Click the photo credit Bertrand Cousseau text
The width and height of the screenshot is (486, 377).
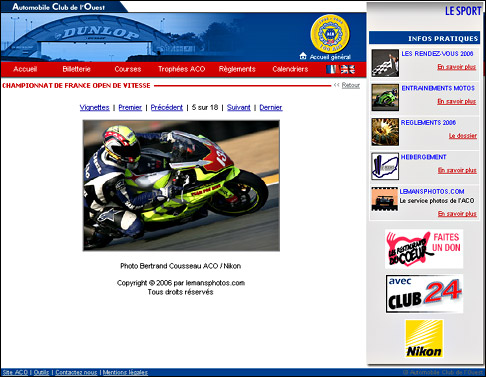click(x=181, y=266)
